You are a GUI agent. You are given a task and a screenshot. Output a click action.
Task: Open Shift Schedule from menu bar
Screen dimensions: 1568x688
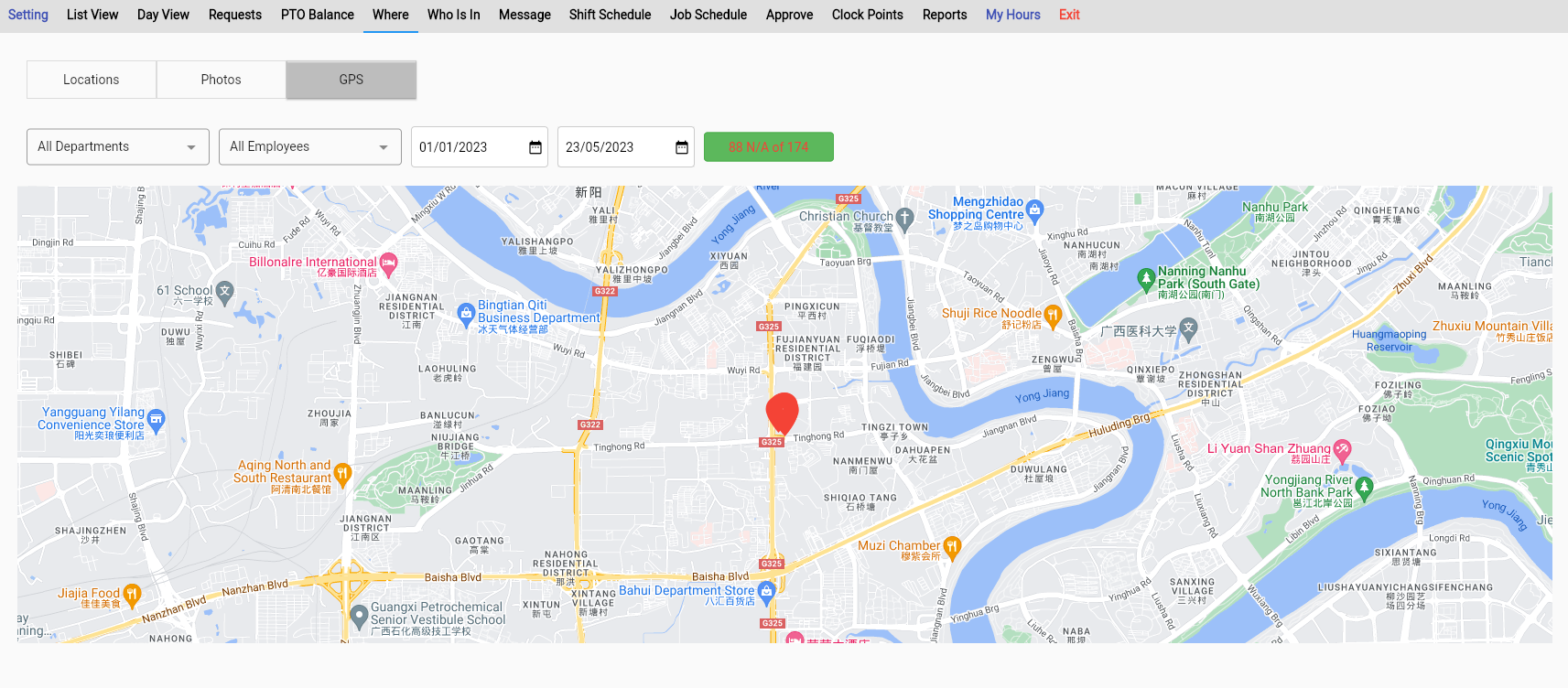610,15
